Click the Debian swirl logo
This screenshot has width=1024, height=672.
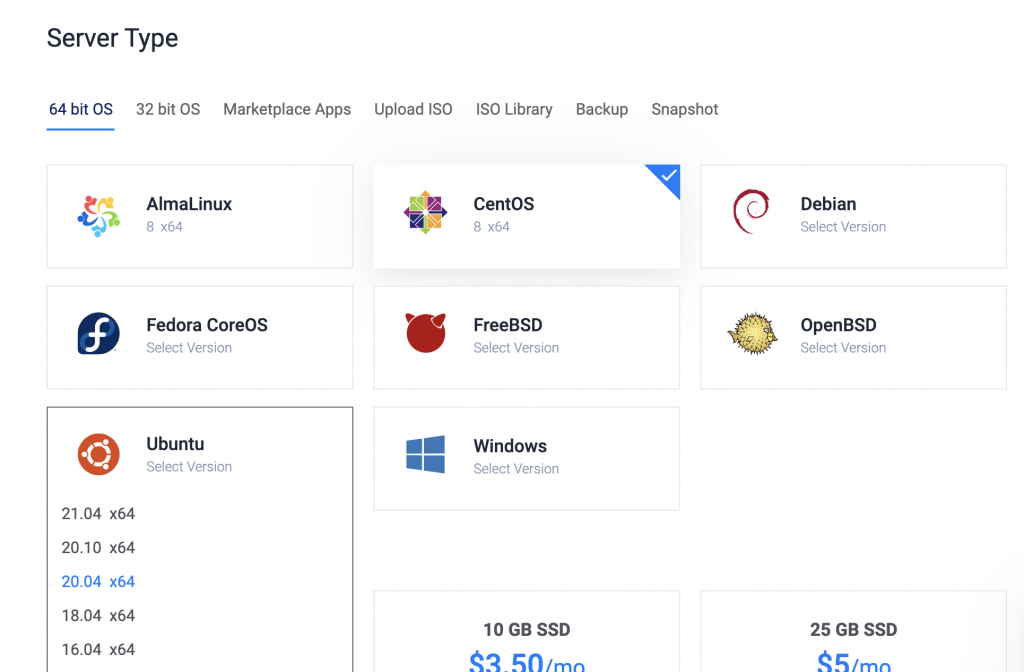751,211
